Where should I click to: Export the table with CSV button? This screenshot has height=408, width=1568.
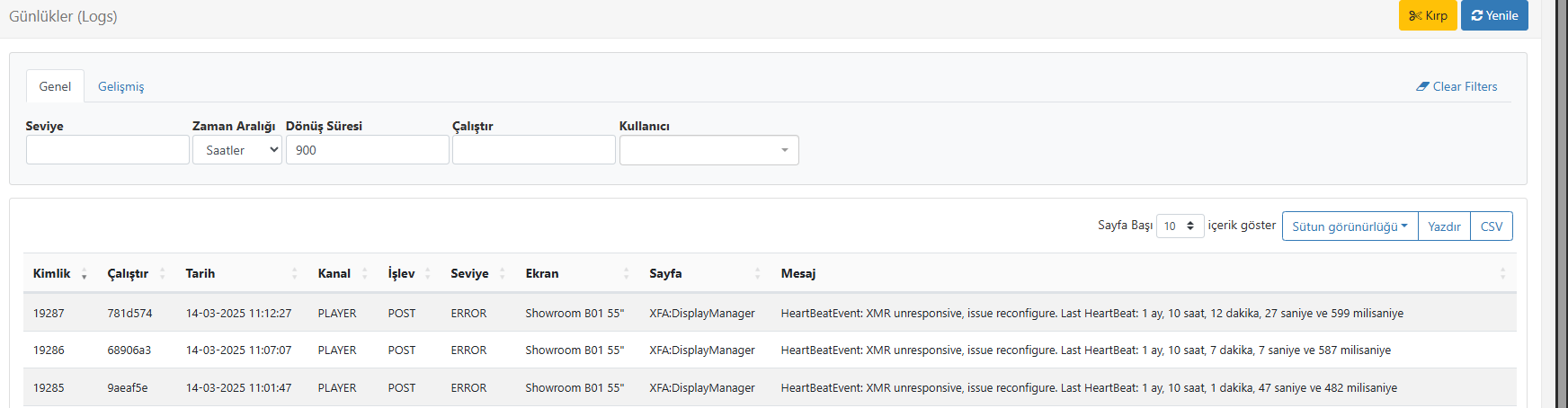click(x=1492, y=226)
